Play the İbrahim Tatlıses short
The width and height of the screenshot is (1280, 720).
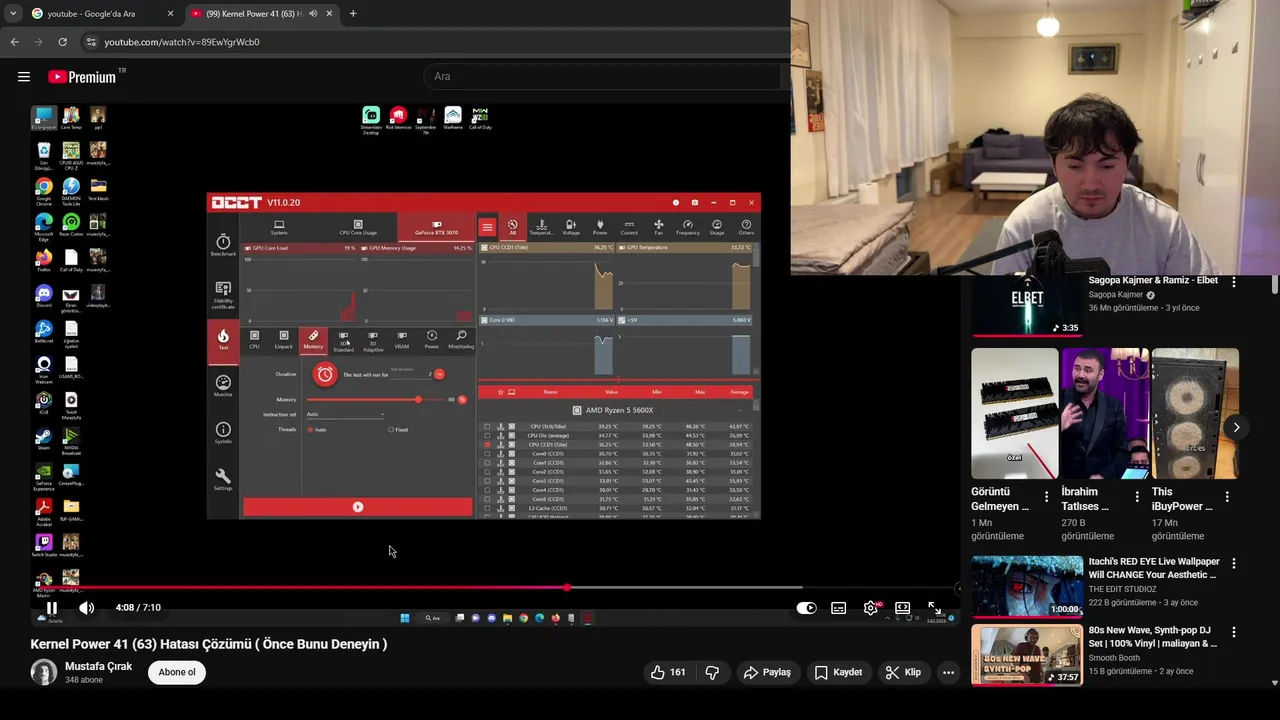click(x=1104, y=413)
